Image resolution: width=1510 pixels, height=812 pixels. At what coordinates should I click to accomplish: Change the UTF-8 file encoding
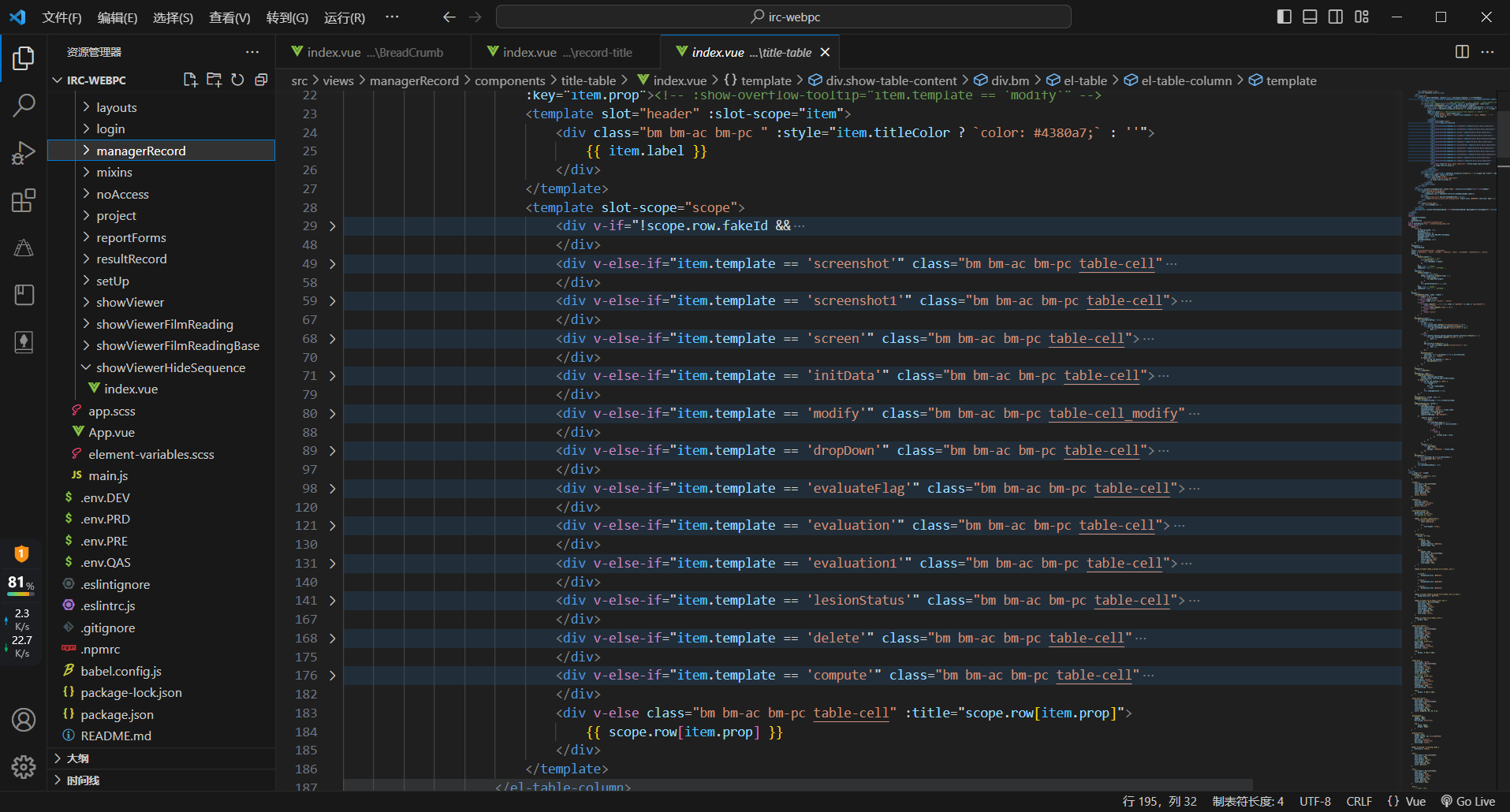click(1315, 801)
